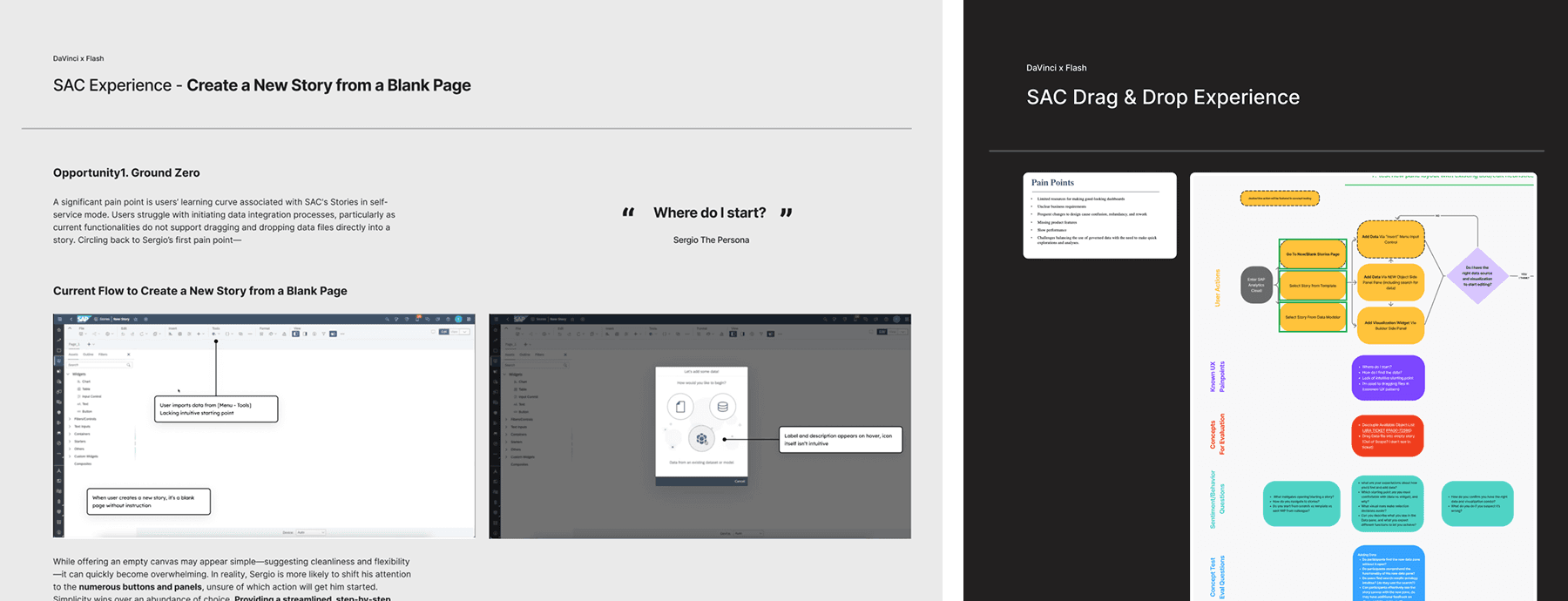Open the Pain Points card
This screenshot has width=1568, height=601.
[1099, 215]
